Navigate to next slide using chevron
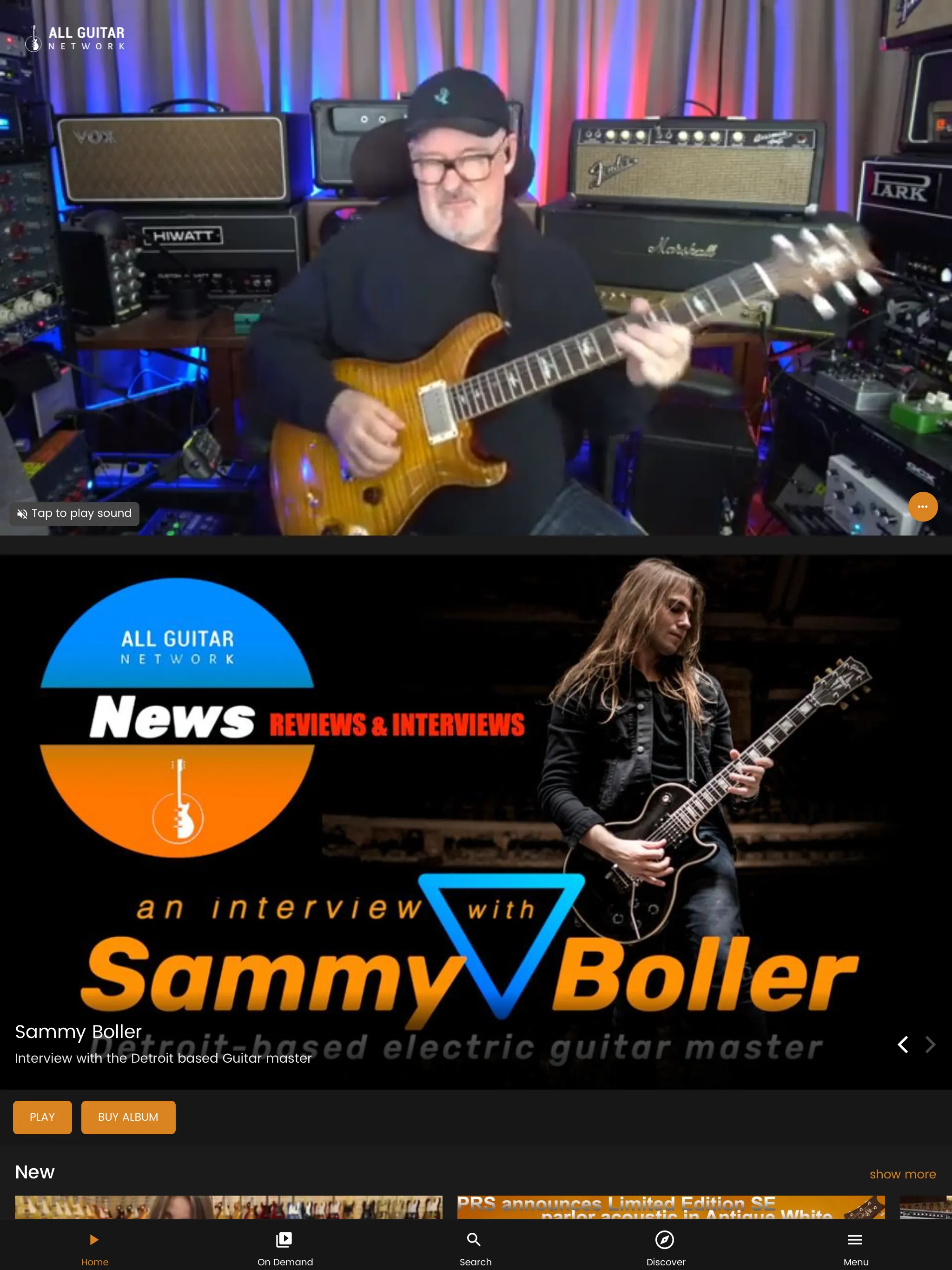 click(x=929, y=1044)
